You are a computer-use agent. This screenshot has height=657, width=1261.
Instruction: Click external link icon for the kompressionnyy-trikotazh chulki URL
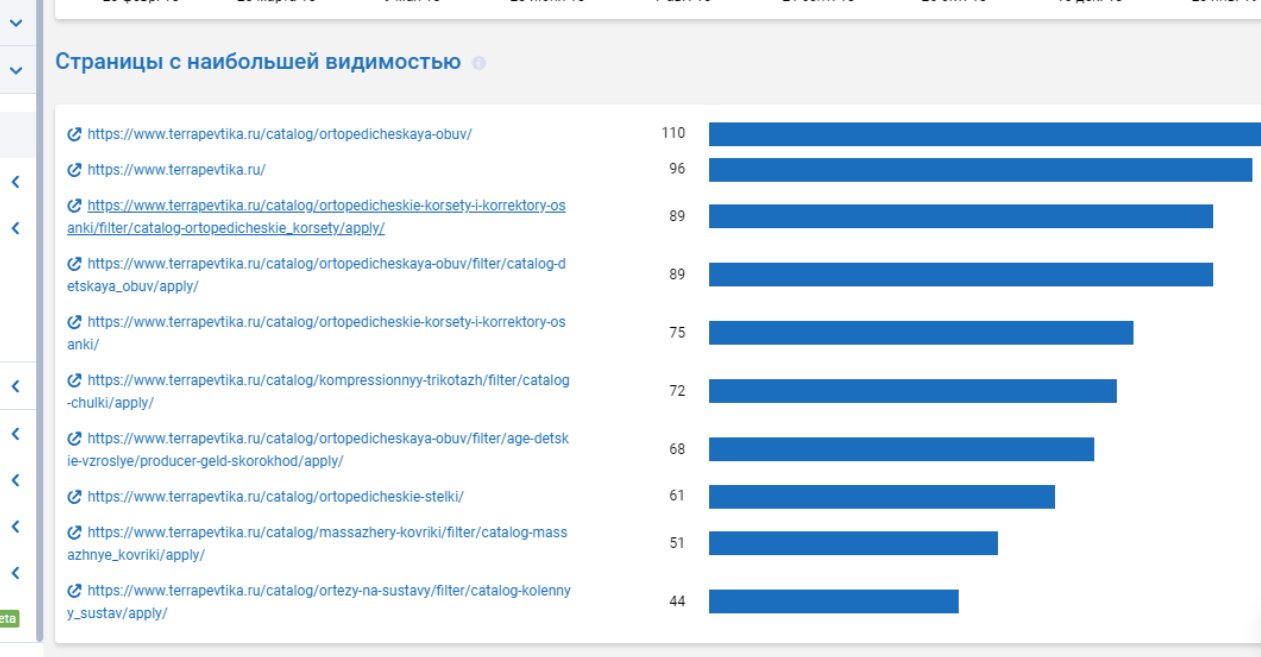(x=74, y=381)
